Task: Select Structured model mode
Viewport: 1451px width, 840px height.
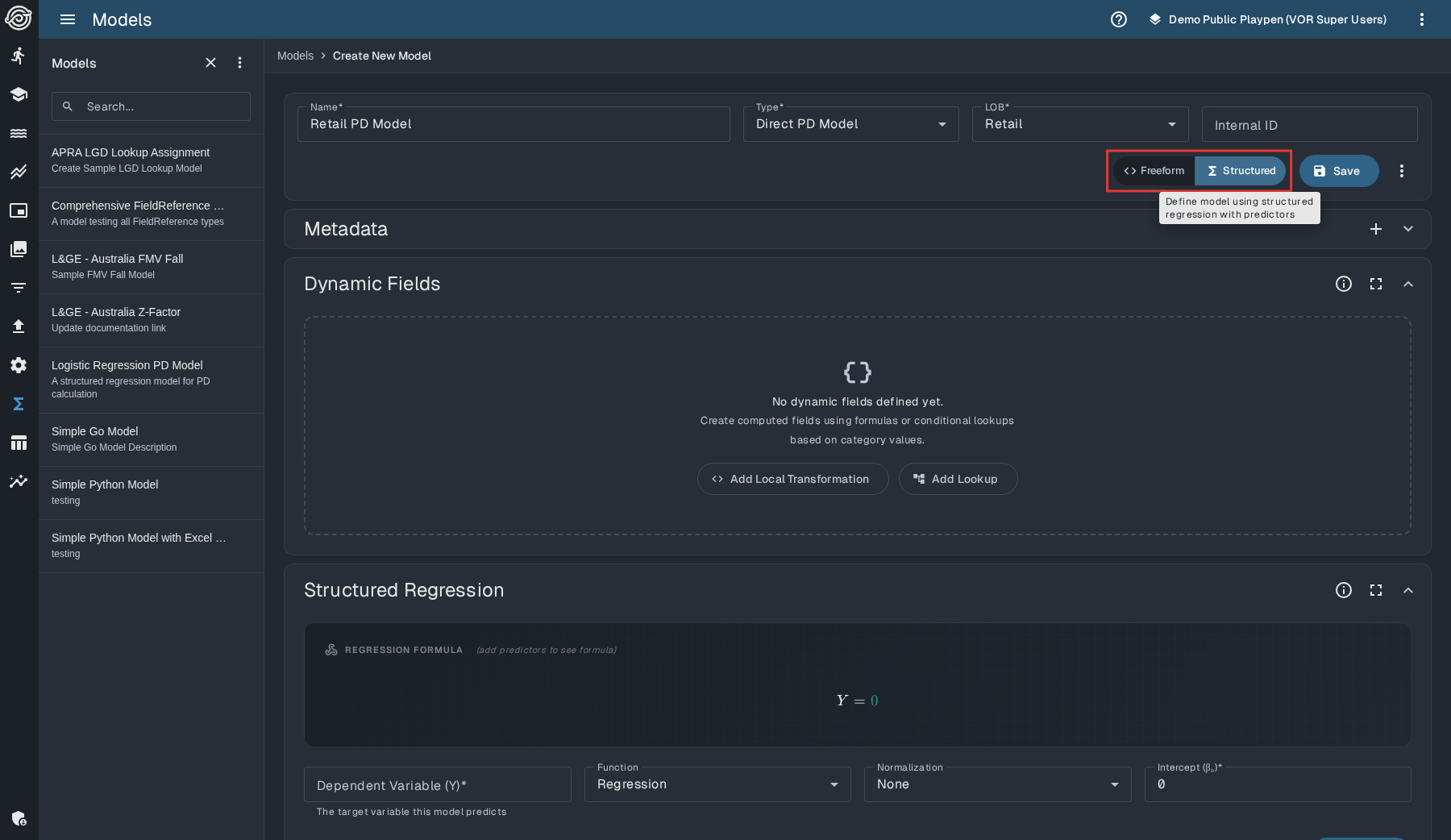Action: coord(1241,171)
